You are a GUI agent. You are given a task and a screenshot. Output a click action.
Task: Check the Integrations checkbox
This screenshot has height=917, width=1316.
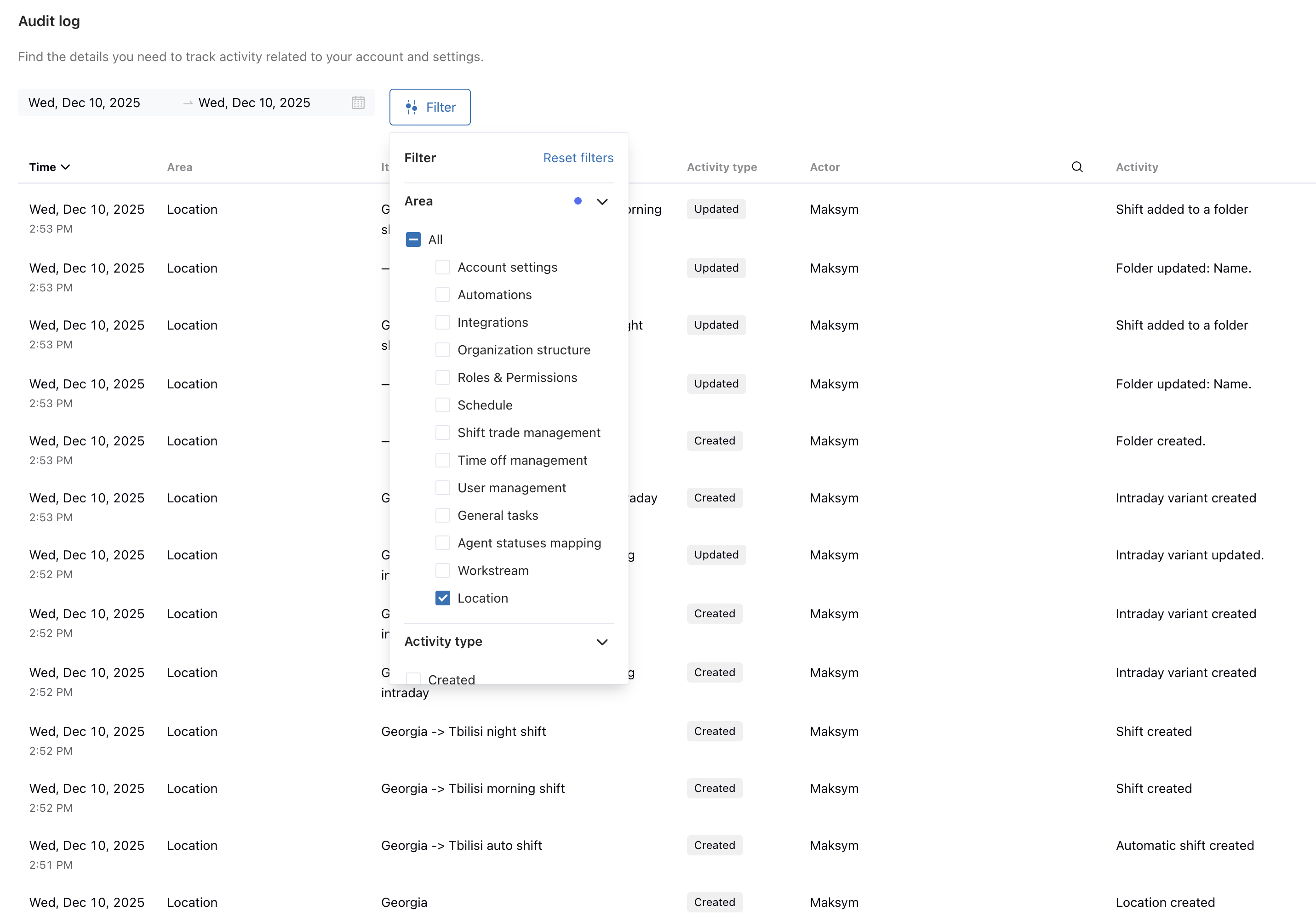tap(442, 322)
